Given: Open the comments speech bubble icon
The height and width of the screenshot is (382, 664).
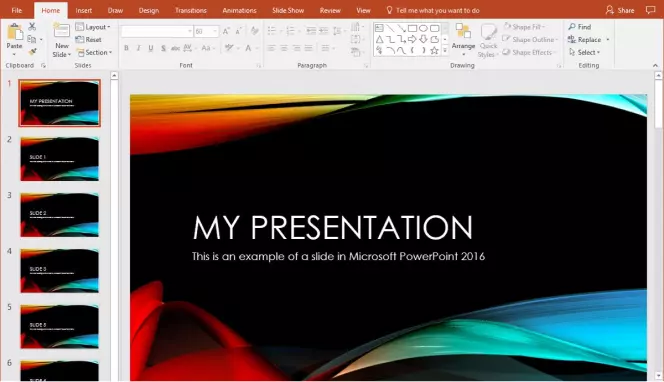Looking at the screenshot, I should point(650,10).
